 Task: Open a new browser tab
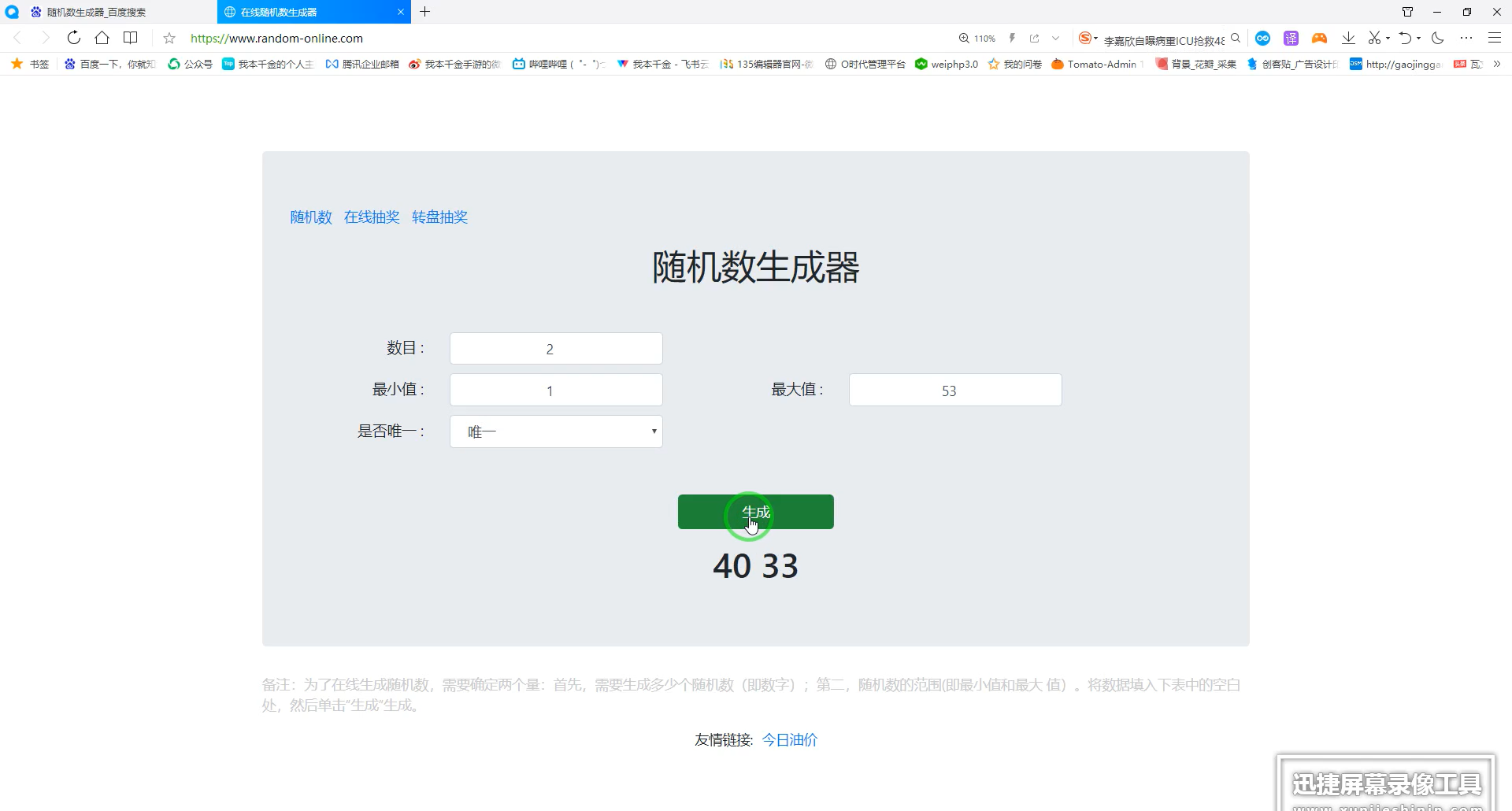425,12
